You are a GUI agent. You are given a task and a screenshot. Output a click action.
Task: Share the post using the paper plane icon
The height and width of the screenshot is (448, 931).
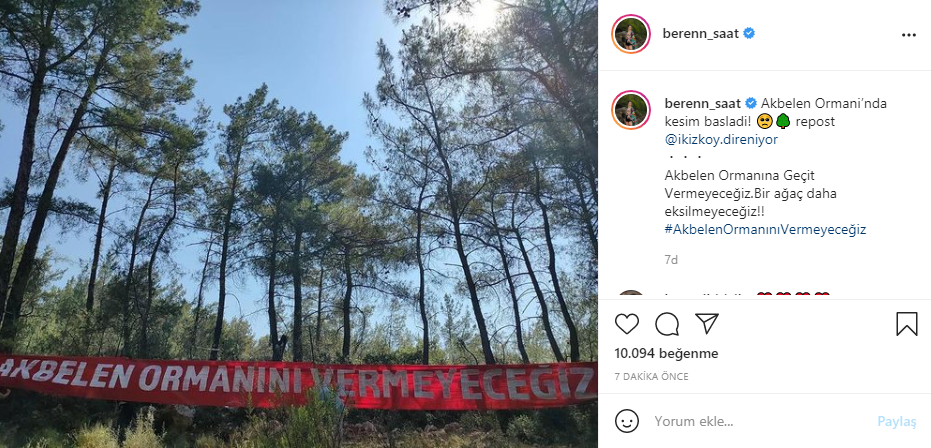(707, 323)
